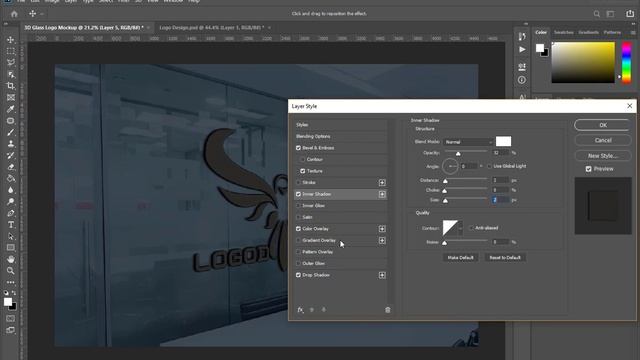Viewport: 640px width, 360px height.
Task: Open the Contour picker dropdown arrow
Action: click(460, 228)
